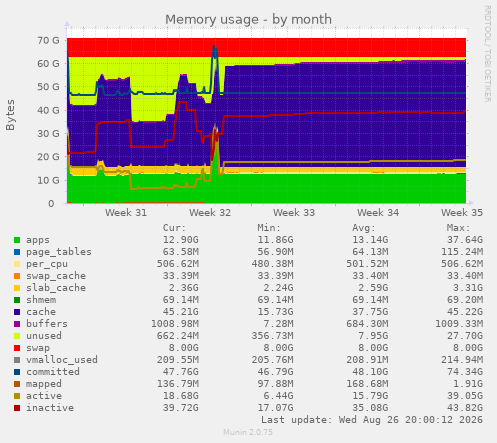Select the 'mapped' legend label
The width and height of the screenshot is (497, 443).
(44, 384)
